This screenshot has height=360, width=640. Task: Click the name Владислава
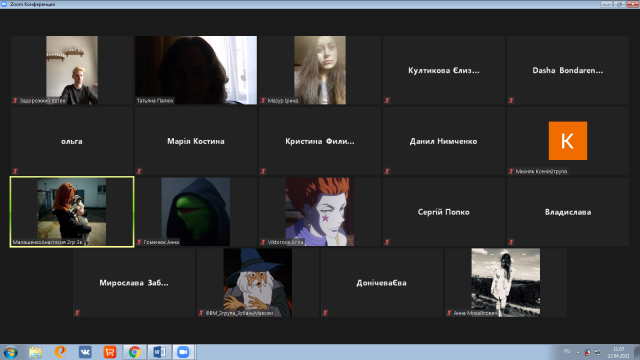[568, 212]
